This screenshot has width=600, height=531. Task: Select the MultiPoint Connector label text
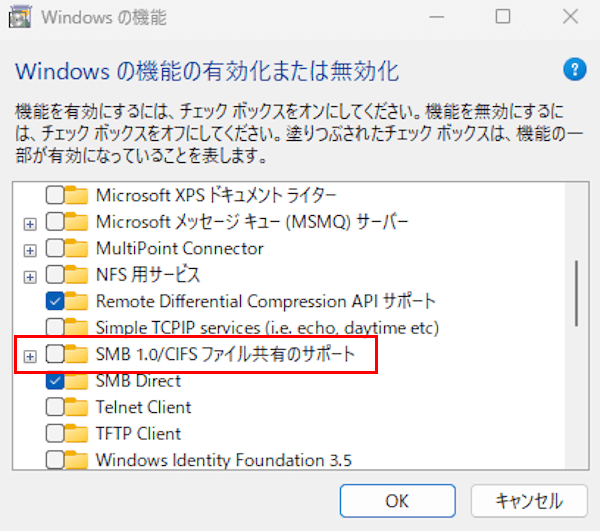(x=180, y=248)
